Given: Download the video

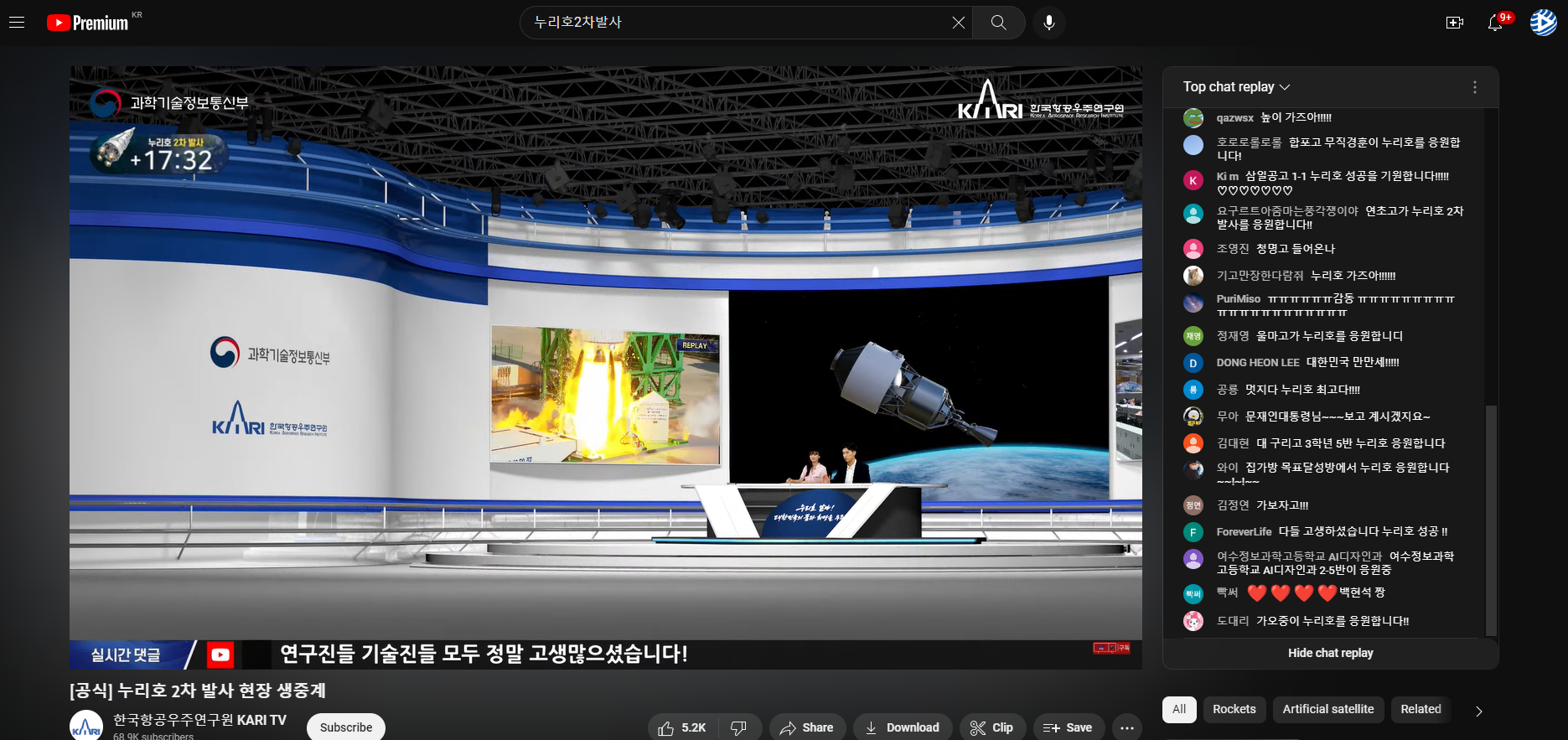Looking at the screenshot, I should pos(903,727).
